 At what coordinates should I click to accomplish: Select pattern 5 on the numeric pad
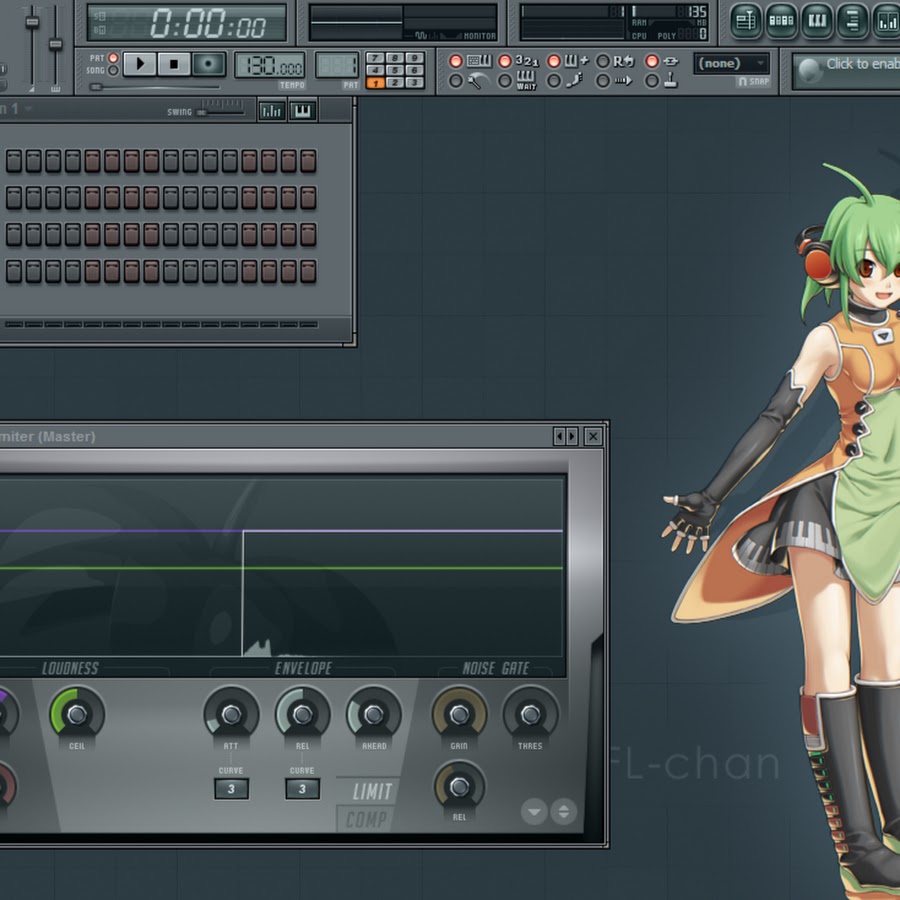click(x=395, y=70)
